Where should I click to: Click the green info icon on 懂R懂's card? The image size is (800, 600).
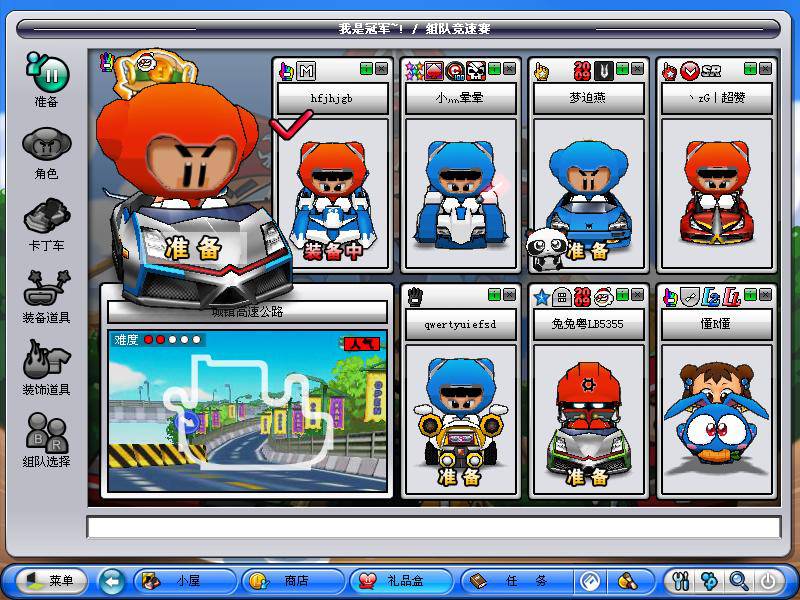click(x=750, y=294)
